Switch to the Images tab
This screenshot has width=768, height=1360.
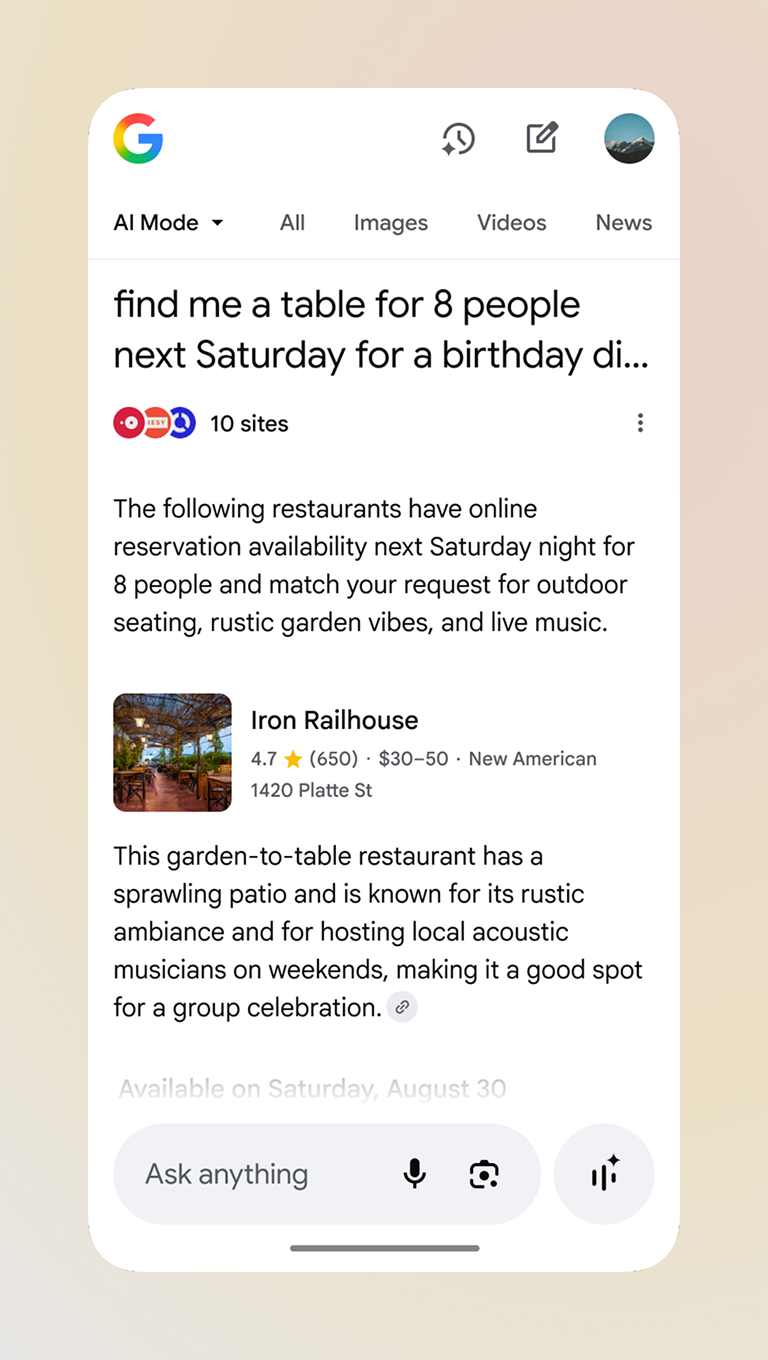390,223
